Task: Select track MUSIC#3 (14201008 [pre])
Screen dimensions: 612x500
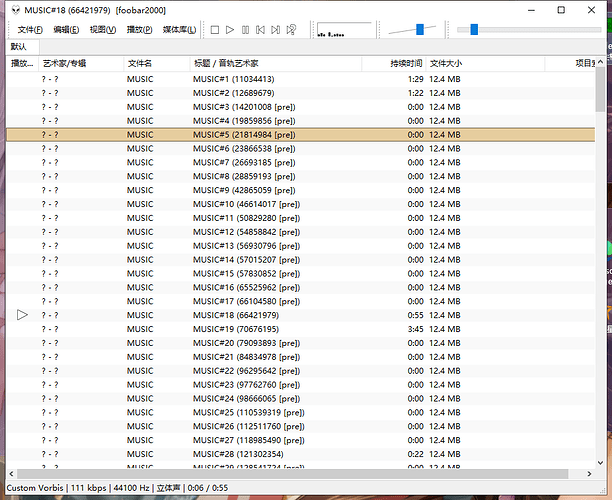Action: click(301, 107)
